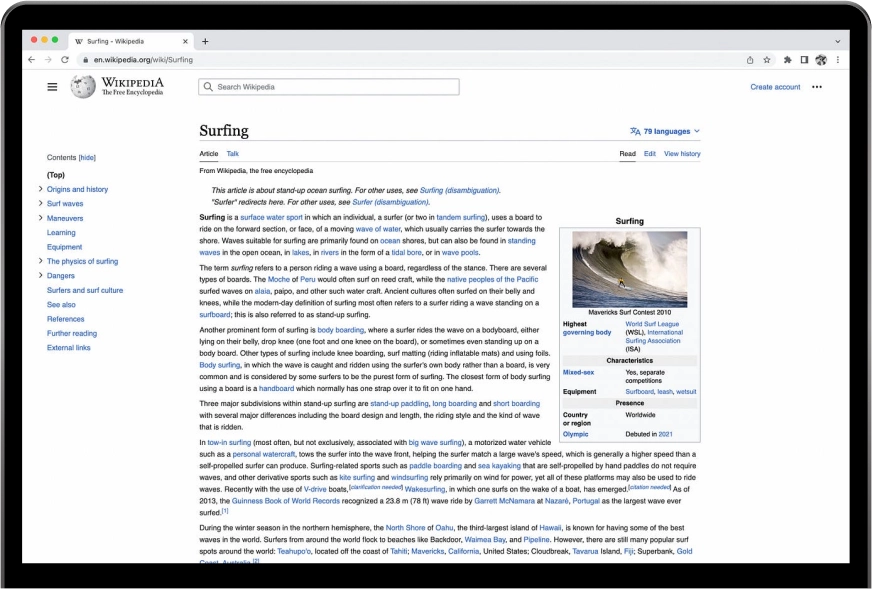The height and width of the screenshot is (590, 872).
Task: Open the side panel icon in Chrome toolbar
Action: click(x=804, y=59)
